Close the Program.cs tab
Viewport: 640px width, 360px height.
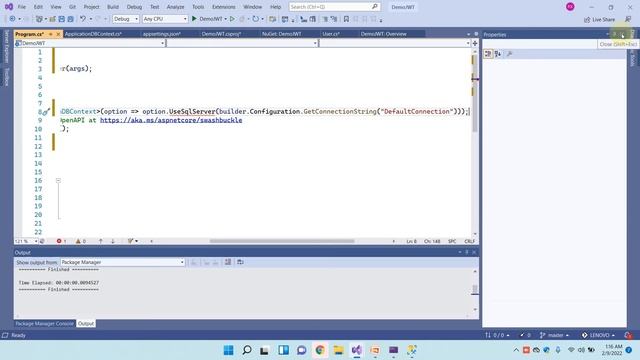click(x=58, y=34)
